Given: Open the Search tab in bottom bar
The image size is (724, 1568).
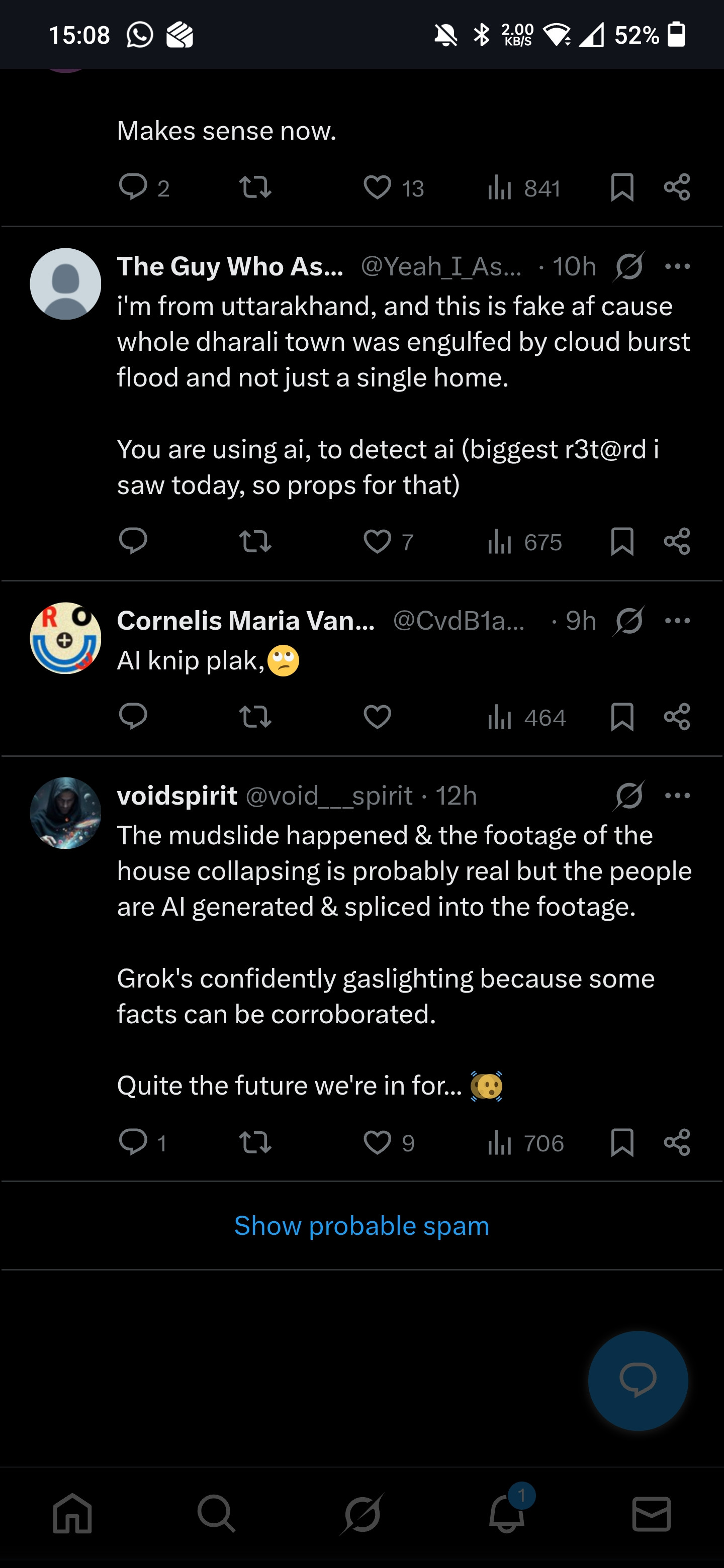Looking at the screenshot, I should tap(216, 1513).
